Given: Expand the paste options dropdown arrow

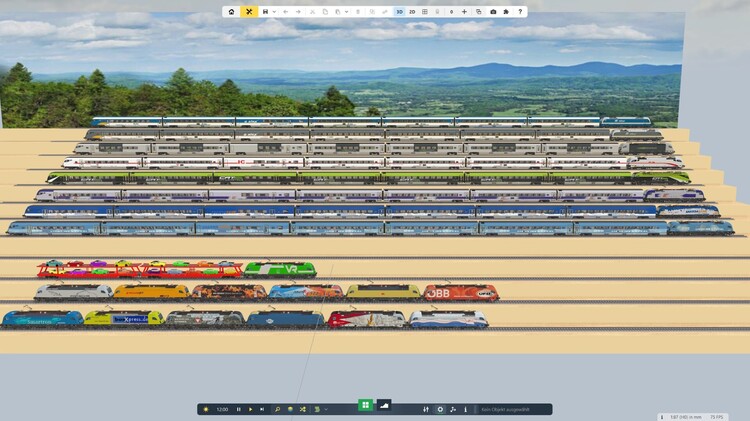Looking at the screenshot, I should (x=346, y=11).
